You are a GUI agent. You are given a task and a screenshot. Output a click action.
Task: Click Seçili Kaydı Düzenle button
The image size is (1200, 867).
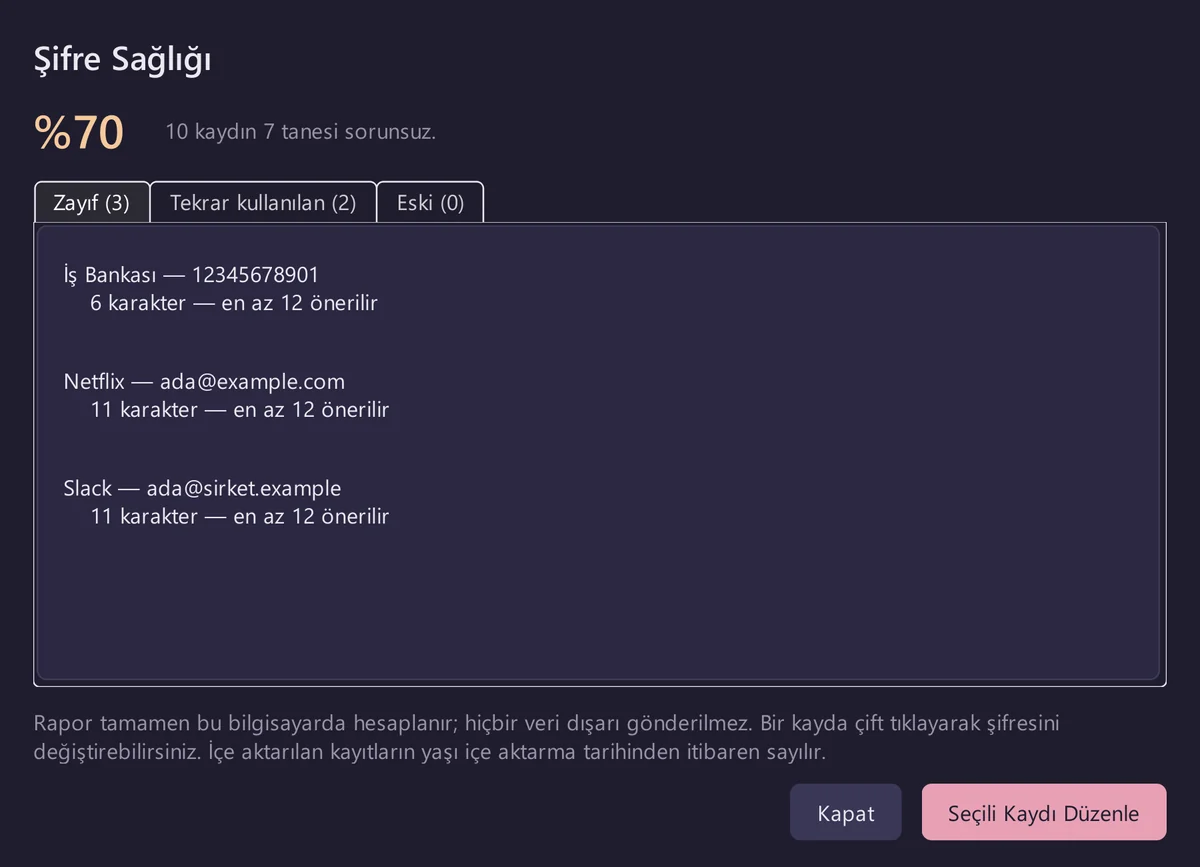pos(1044,812)
